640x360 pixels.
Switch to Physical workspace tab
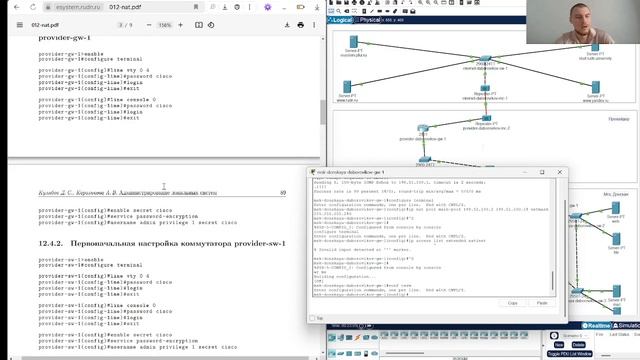(x=368, y=20)
